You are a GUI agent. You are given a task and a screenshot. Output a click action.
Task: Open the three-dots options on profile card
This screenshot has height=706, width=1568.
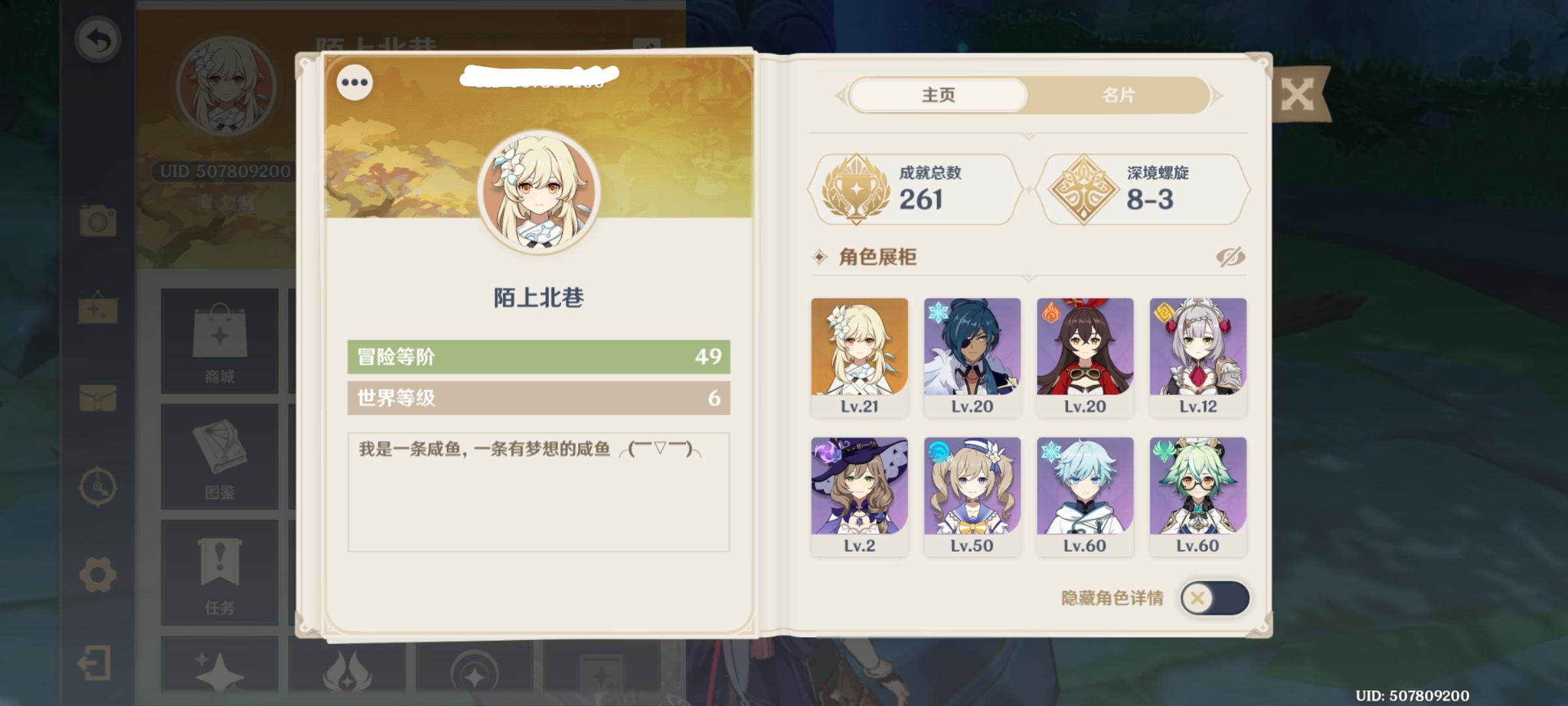pos(355,82)
